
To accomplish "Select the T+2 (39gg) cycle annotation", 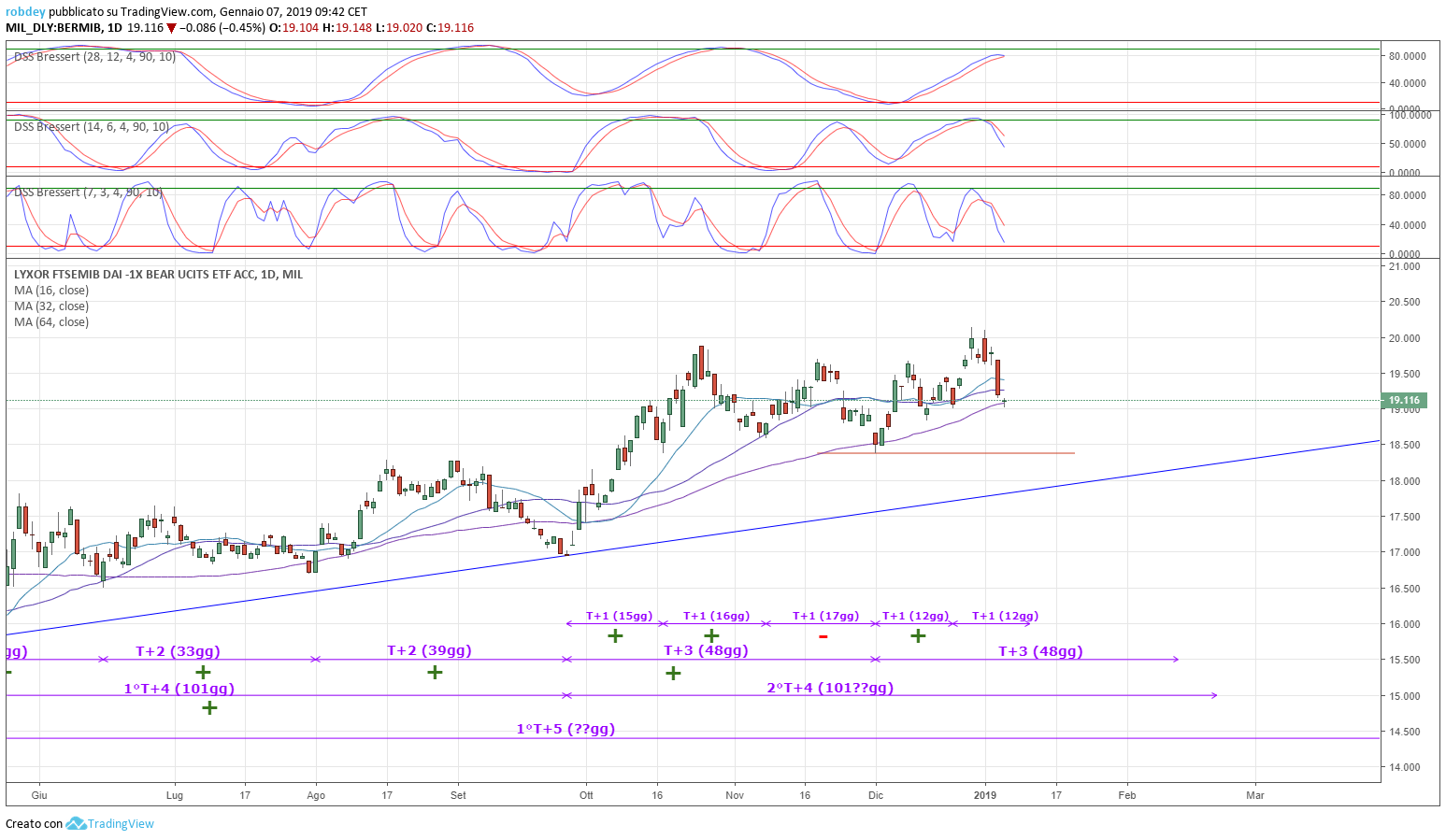I will tap(429, 650).
